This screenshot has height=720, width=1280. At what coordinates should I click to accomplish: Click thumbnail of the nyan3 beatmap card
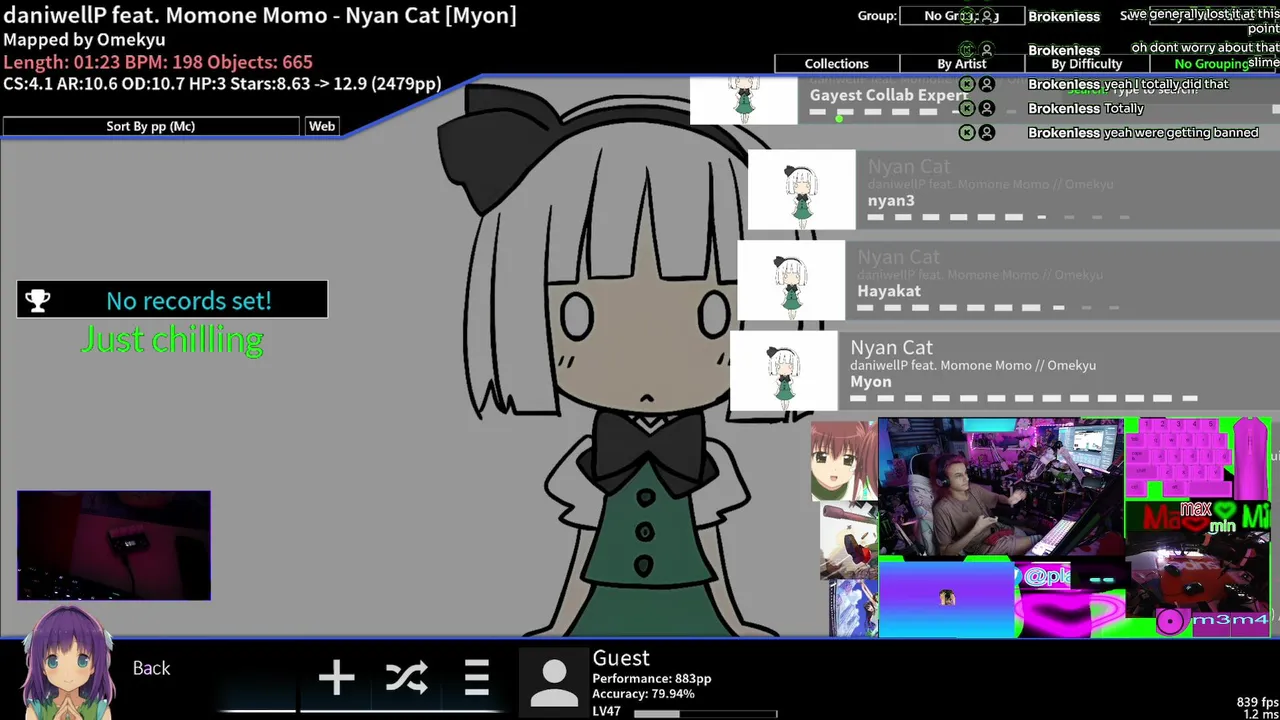[802, 190]
